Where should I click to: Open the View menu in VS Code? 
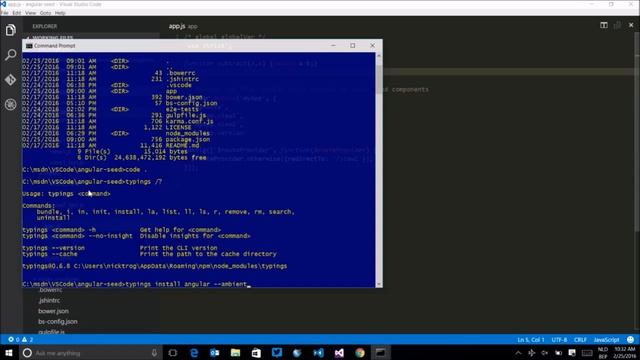[x=31, y=13]
